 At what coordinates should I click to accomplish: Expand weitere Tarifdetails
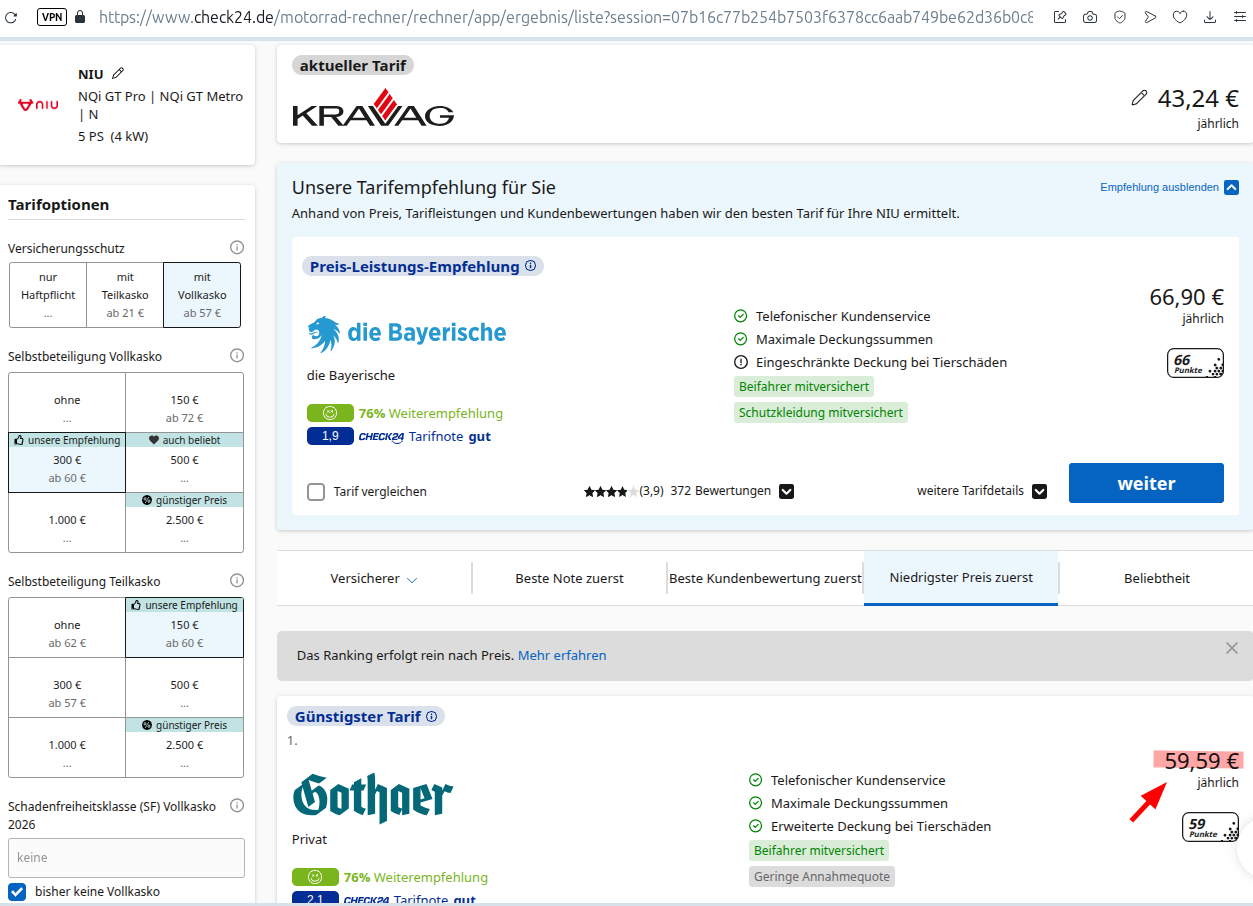tap(1039, 491)
